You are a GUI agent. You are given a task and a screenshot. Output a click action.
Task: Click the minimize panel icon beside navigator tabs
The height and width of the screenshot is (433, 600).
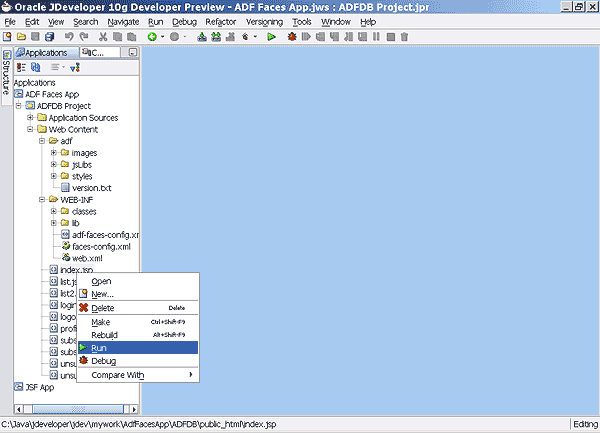133,52
